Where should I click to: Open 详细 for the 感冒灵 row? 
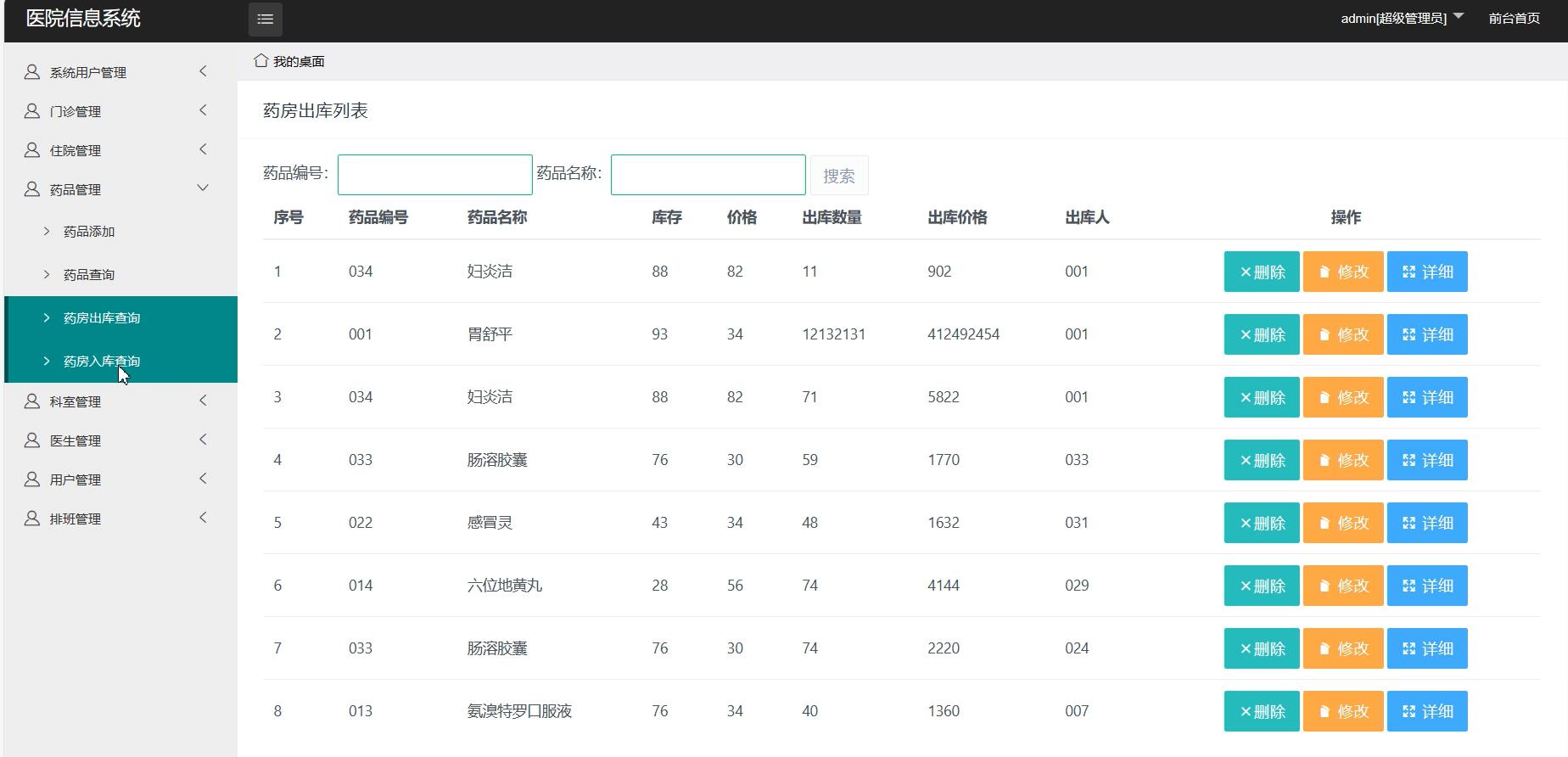1427,523
